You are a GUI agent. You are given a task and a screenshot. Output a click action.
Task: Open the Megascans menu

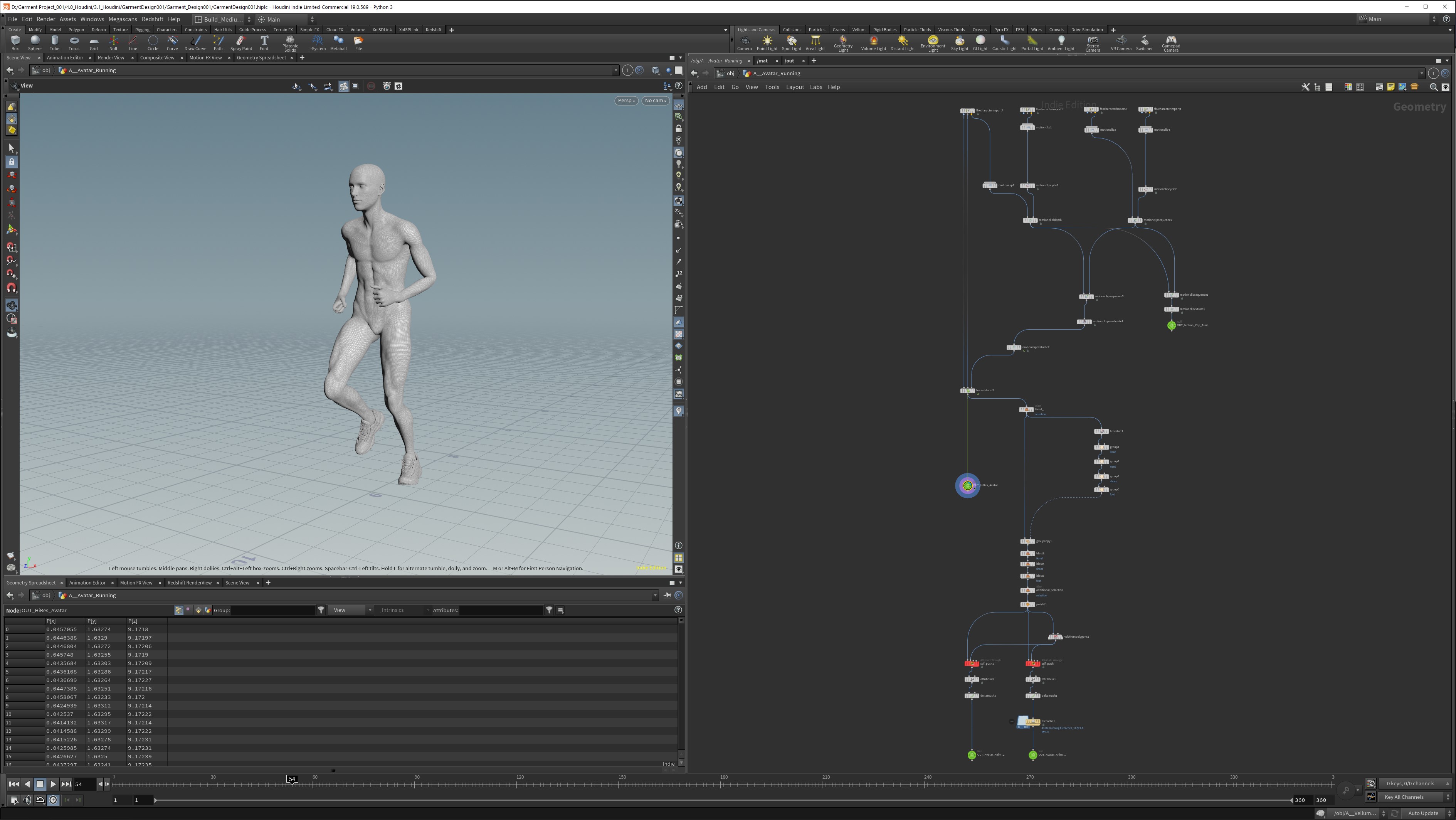tap(123, 19)
